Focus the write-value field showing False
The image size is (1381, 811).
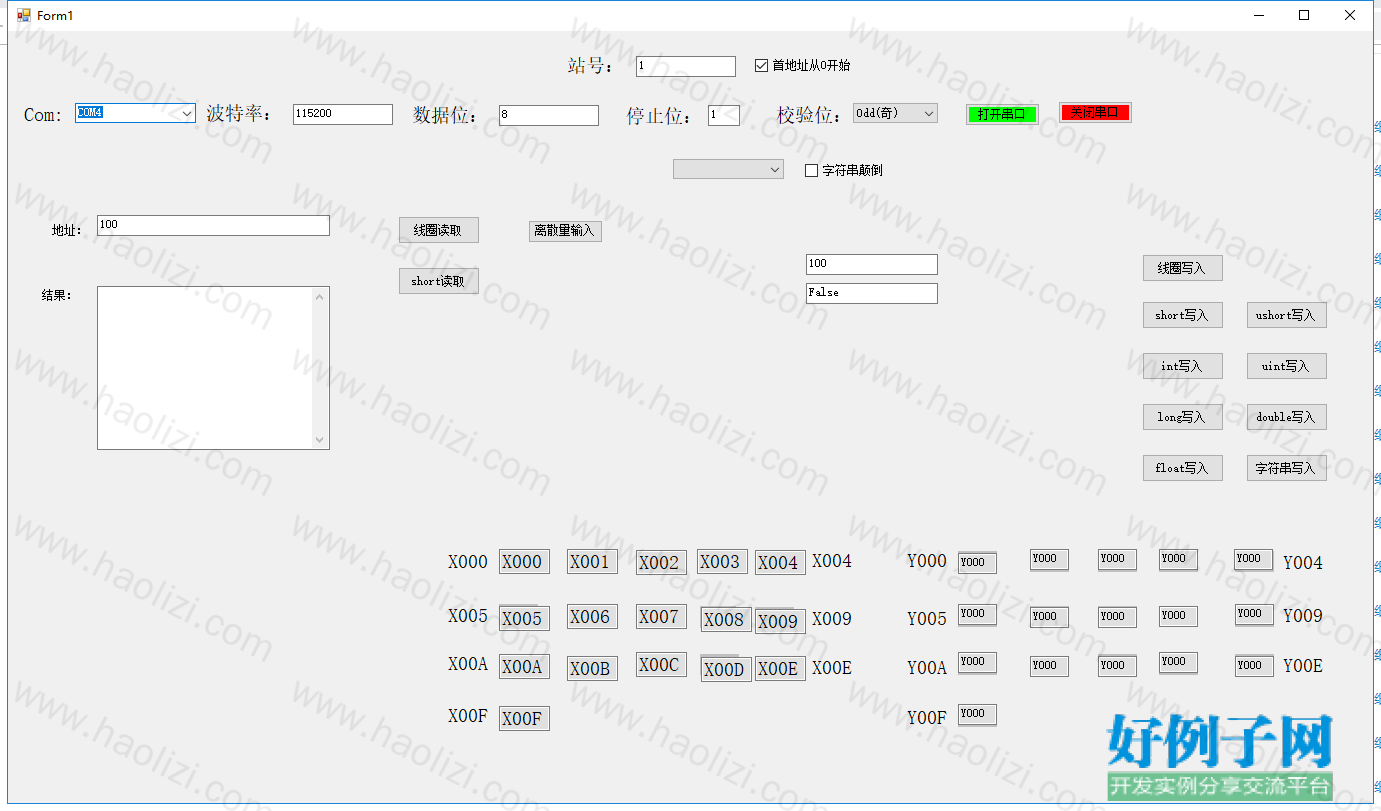[872, 293]
